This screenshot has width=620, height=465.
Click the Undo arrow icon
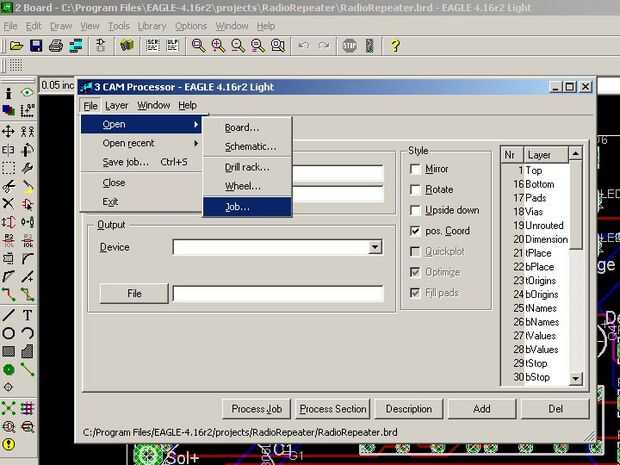tap(304, 46)
